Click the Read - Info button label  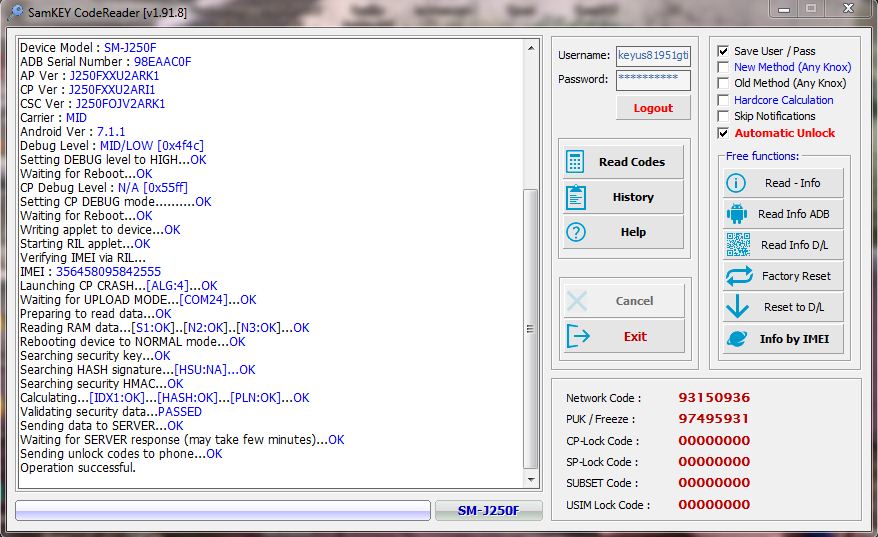click(792, 183)
